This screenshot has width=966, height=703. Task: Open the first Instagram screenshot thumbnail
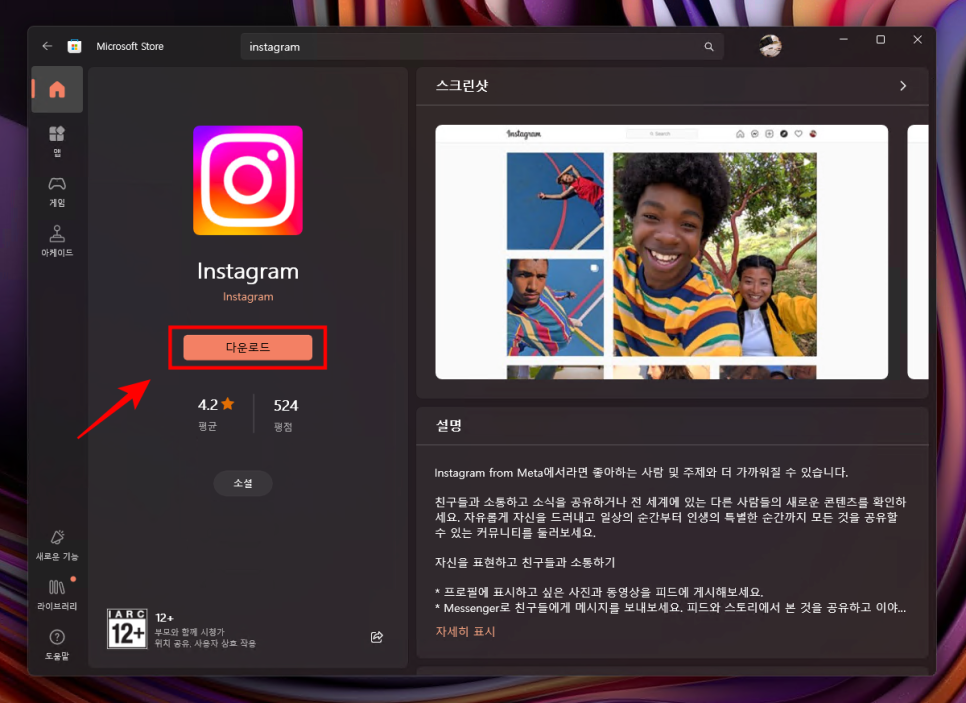(662, 252)
